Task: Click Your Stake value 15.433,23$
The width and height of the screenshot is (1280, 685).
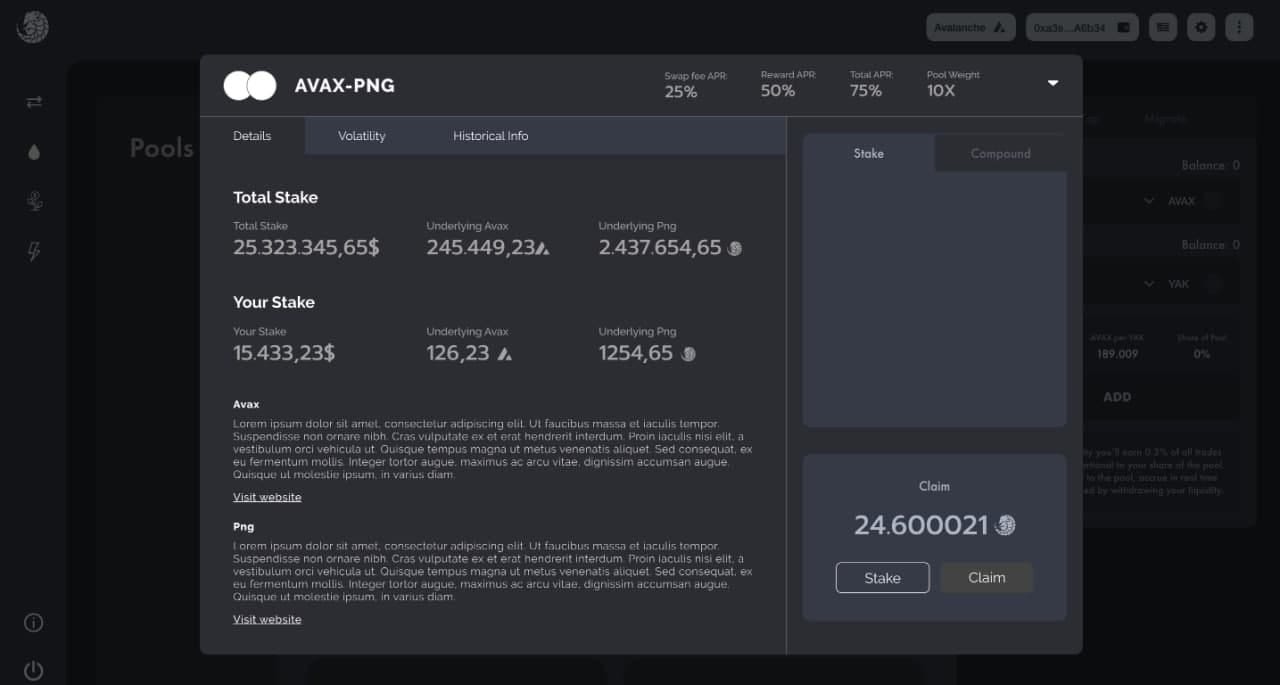Action: point(284,352)
